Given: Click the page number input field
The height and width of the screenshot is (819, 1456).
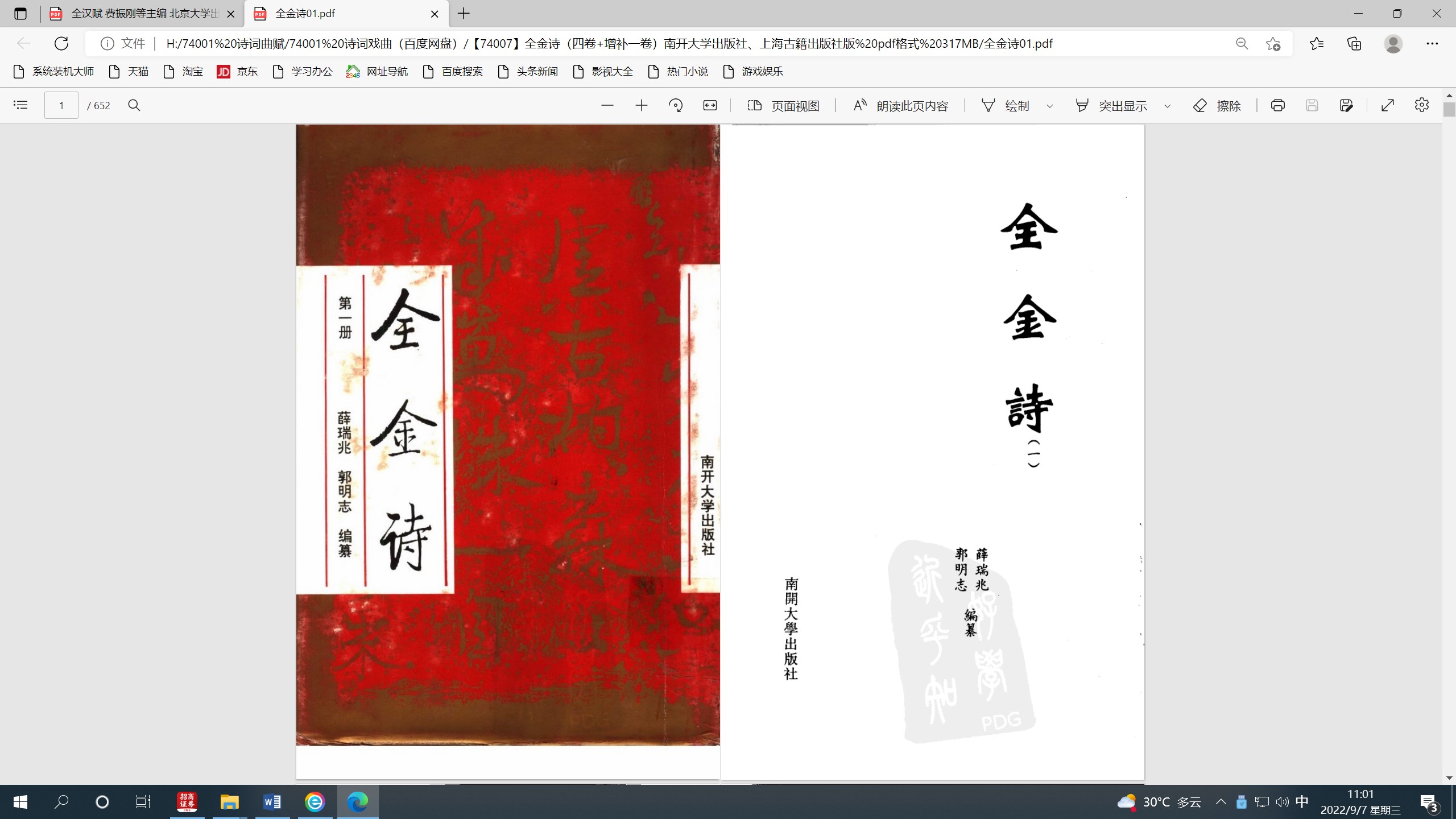Looking at the screenshot, I should point(61,105).
